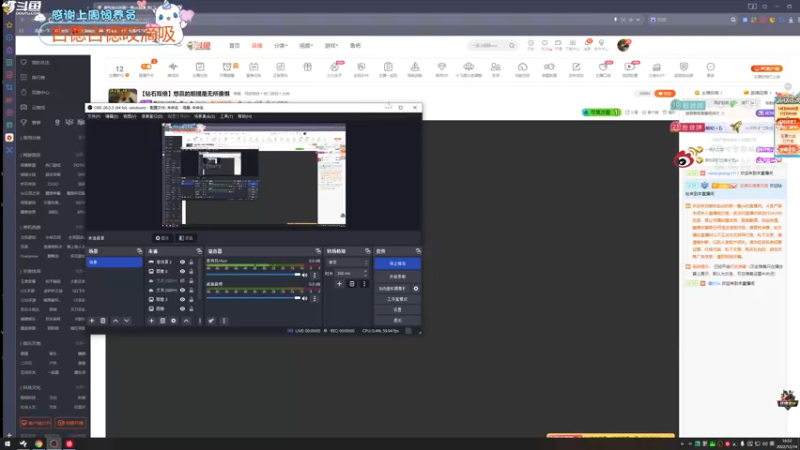Adjust the 桌面音频 volume slider
The height and width of the screenshot is (450, 800).
pyautogui.click(x=254, y=298)
